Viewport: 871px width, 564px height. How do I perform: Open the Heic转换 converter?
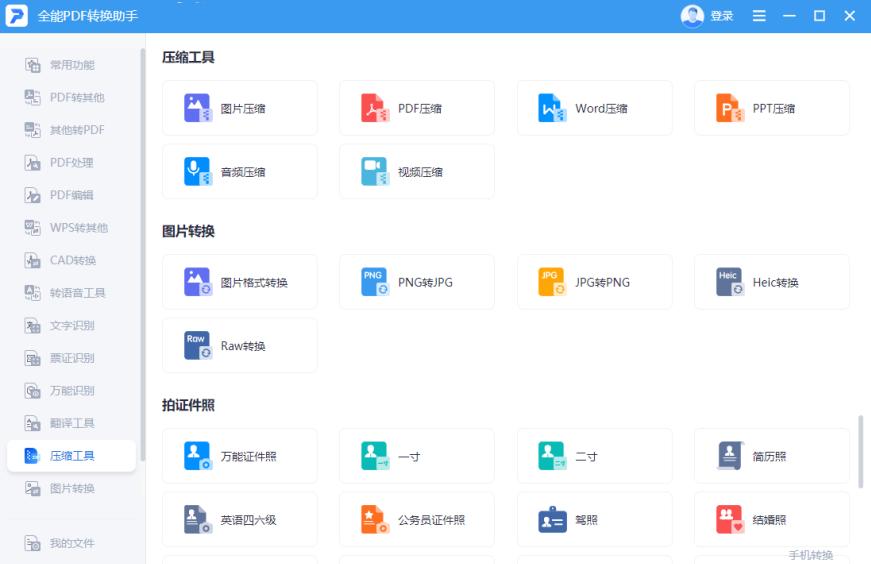tap(771, 282)
